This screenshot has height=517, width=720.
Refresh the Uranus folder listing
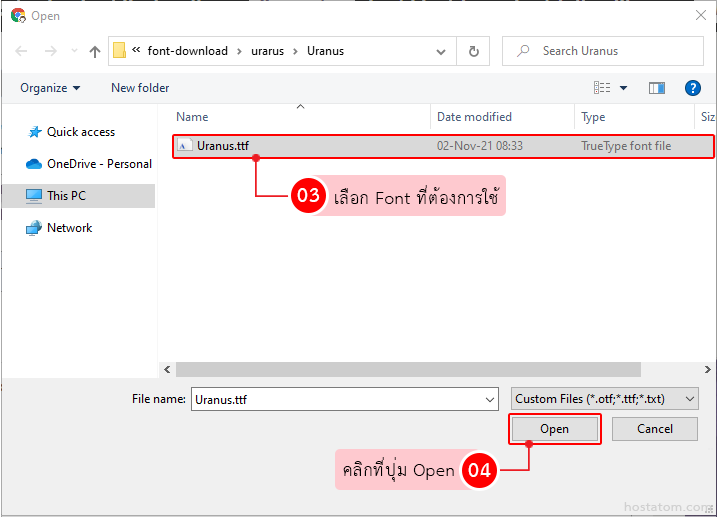tap(473, 51)
